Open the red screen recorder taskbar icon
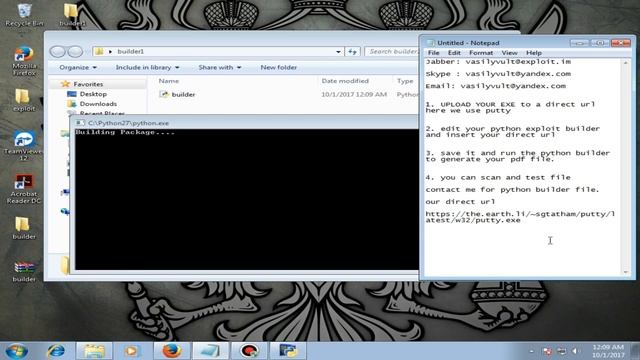 pos(249,351)
